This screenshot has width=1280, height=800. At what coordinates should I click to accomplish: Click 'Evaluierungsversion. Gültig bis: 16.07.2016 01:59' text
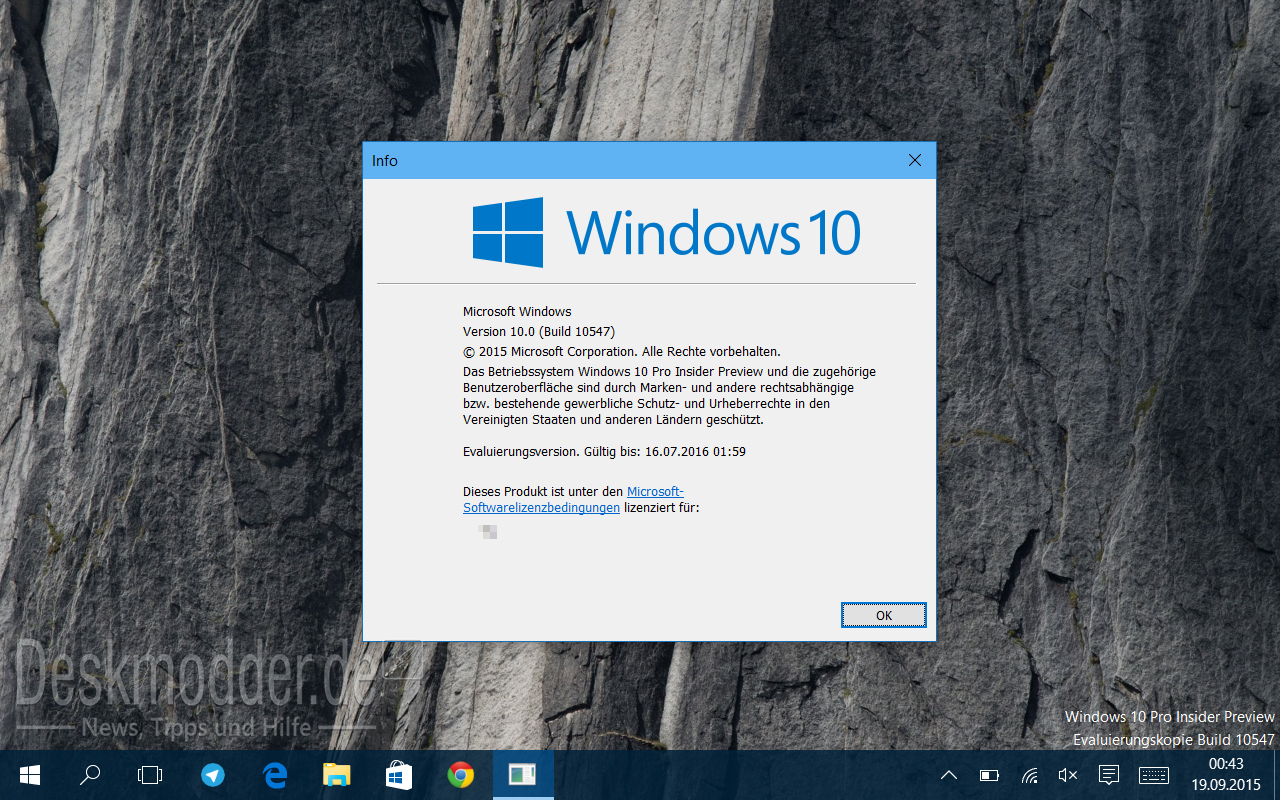click(x=604, y=451)
